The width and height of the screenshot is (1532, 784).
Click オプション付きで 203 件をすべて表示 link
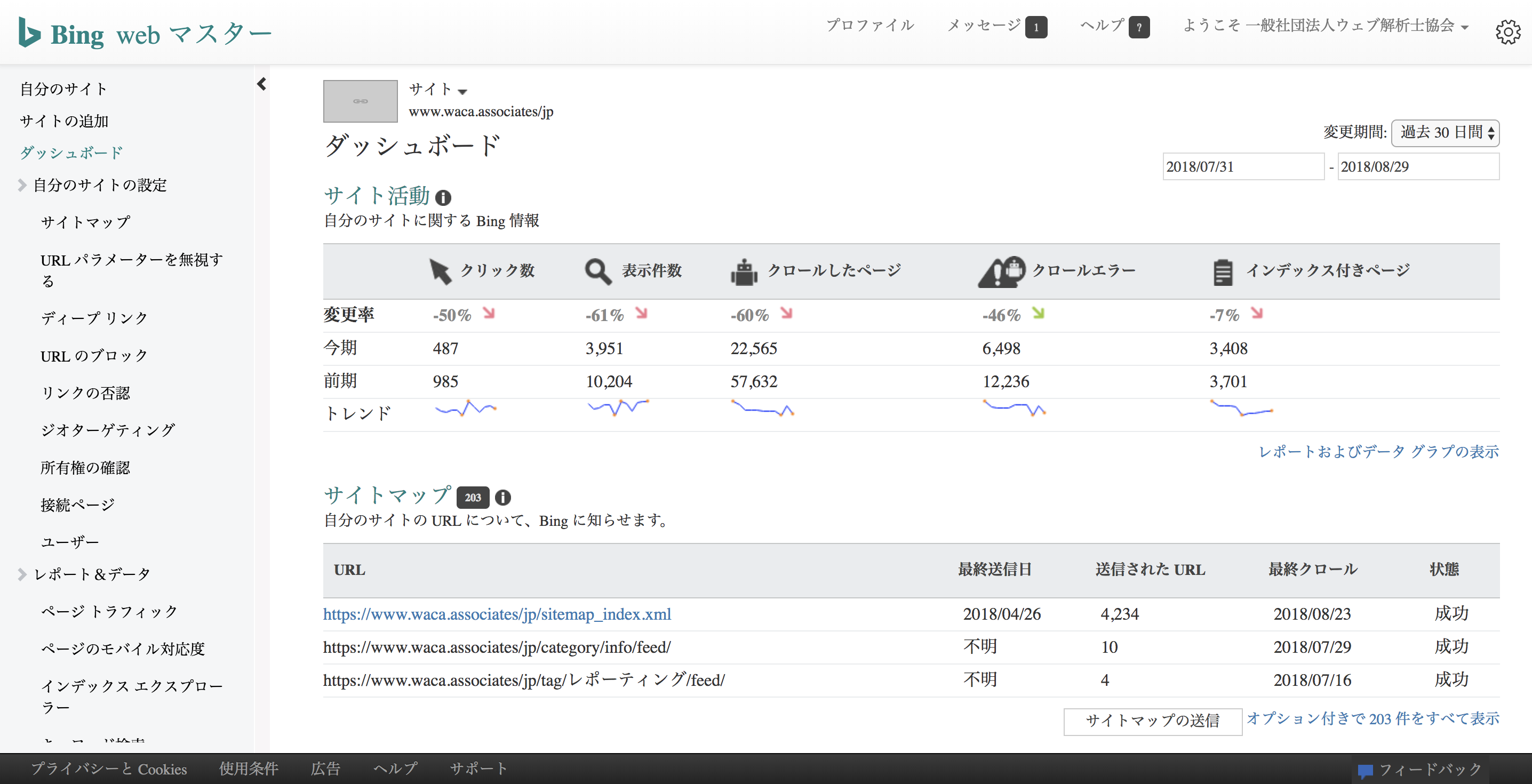(1373, 718)
